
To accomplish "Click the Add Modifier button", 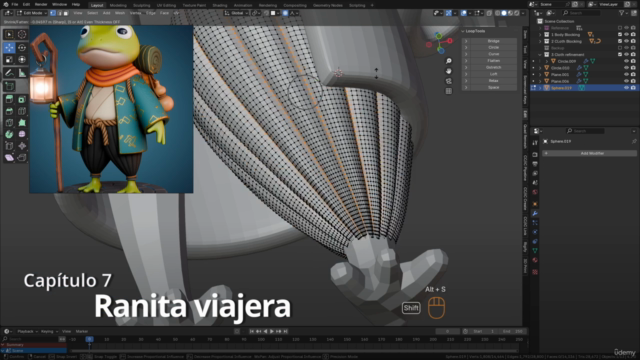I will pyautogui.click(x=589, y=153).
